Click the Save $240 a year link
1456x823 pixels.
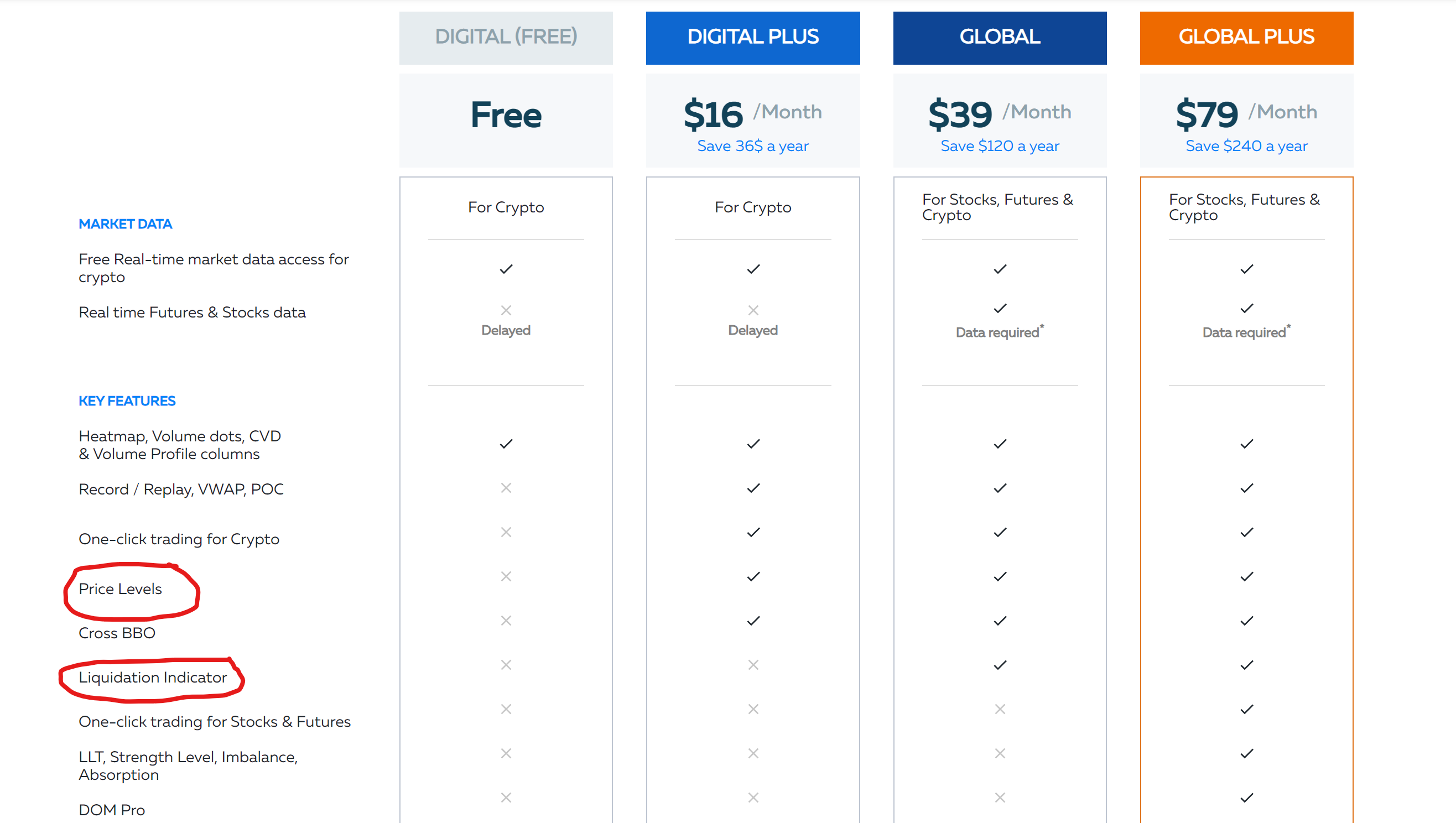tap(1246, 146)
